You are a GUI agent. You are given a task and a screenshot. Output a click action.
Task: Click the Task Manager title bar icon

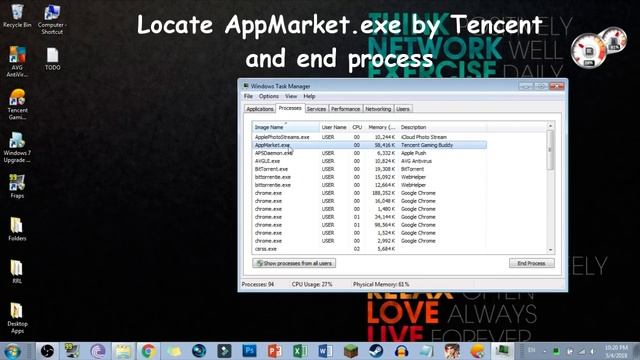(246, 86)
